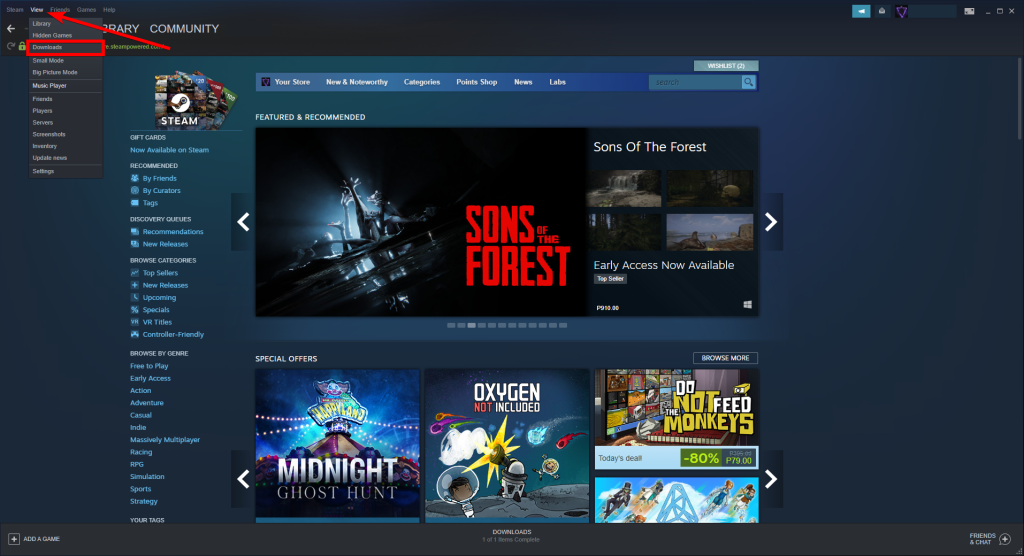Select Servers menu entry
This screenshot has height=556, width=1024.
(x=65, y=122)
